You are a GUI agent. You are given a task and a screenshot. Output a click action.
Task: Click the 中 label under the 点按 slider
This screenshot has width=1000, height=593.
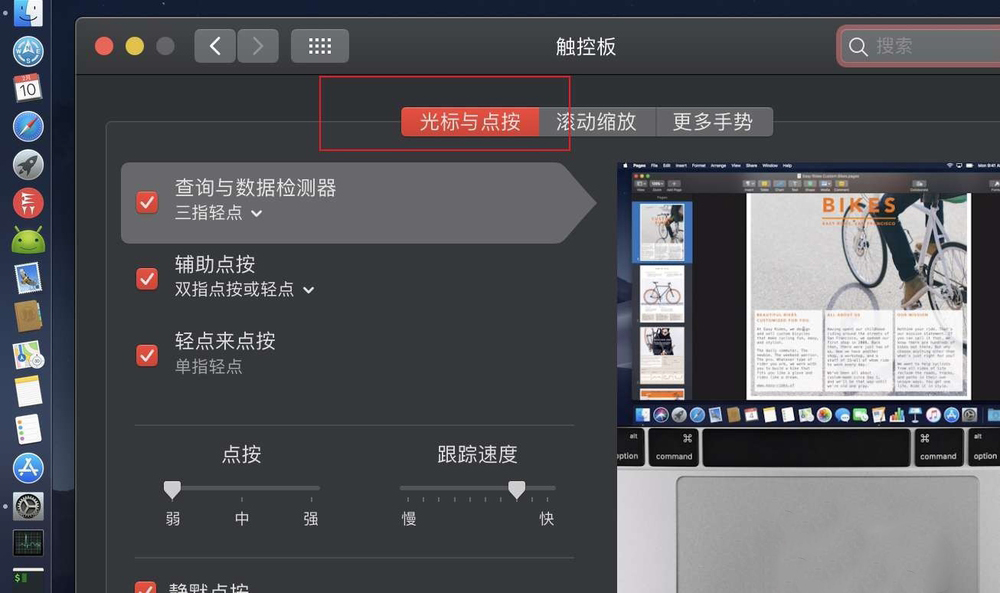[x=242, y=518]
